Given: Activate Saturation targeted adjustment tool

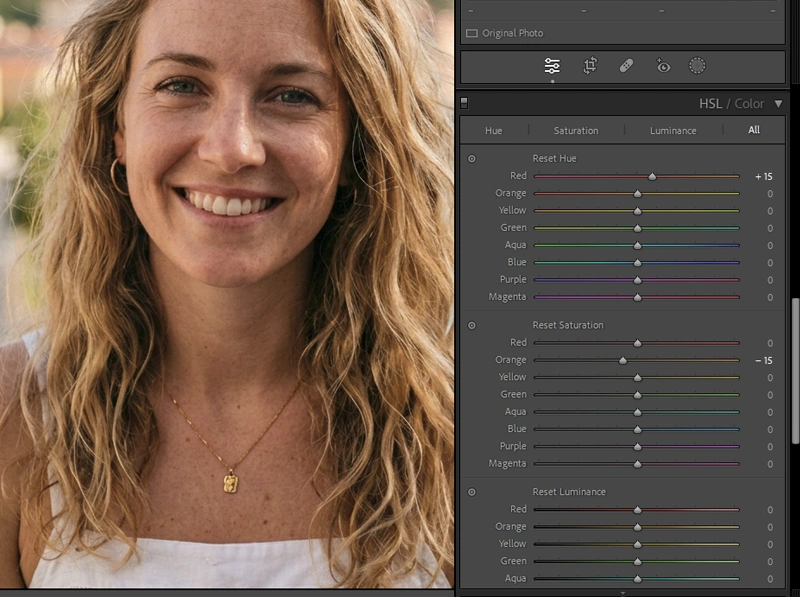Looking at the screenshot, I should pyautogui.click(x=472, y=326).
